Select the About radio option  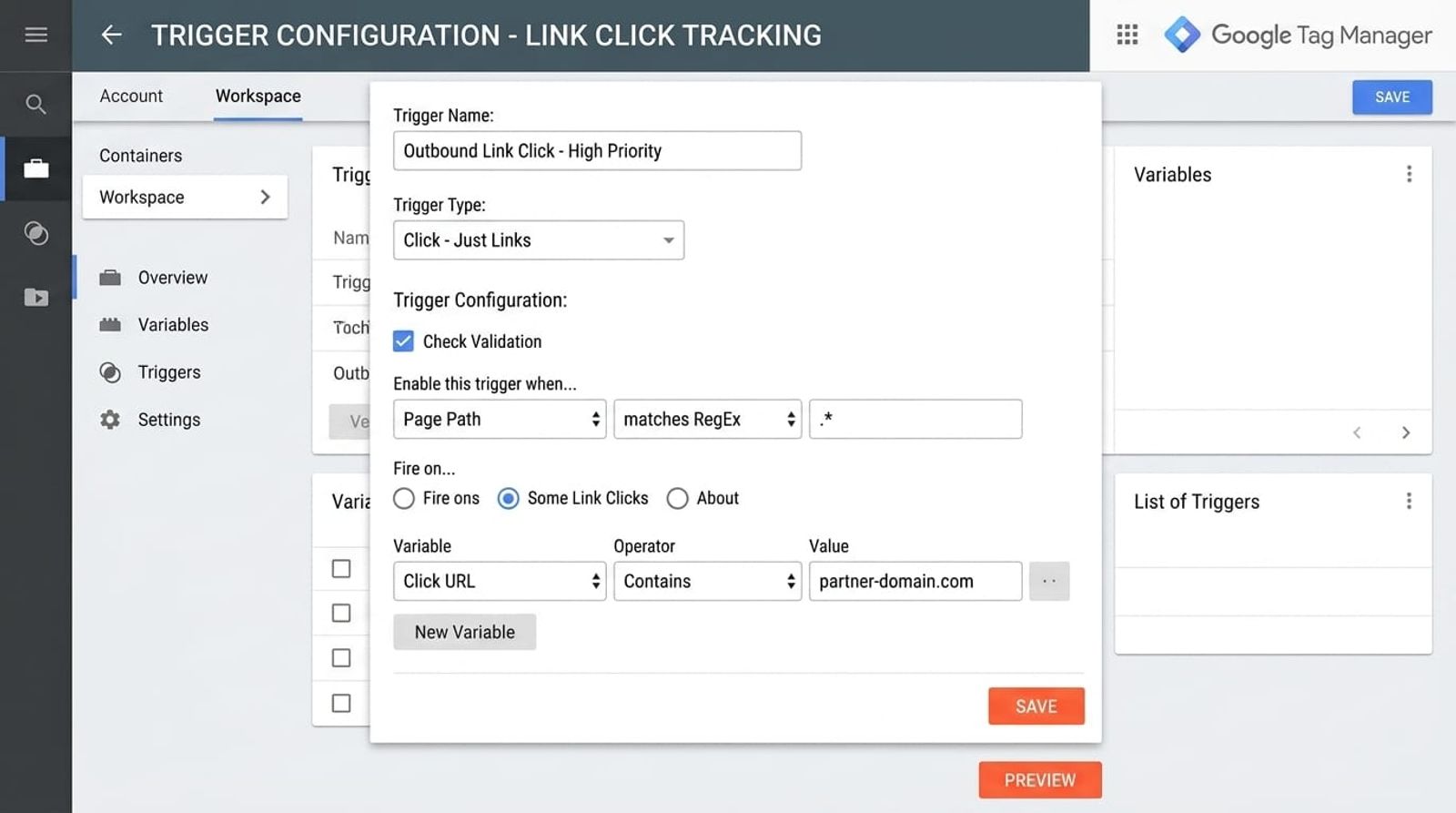pyautogui.click(x=677, y=499)
